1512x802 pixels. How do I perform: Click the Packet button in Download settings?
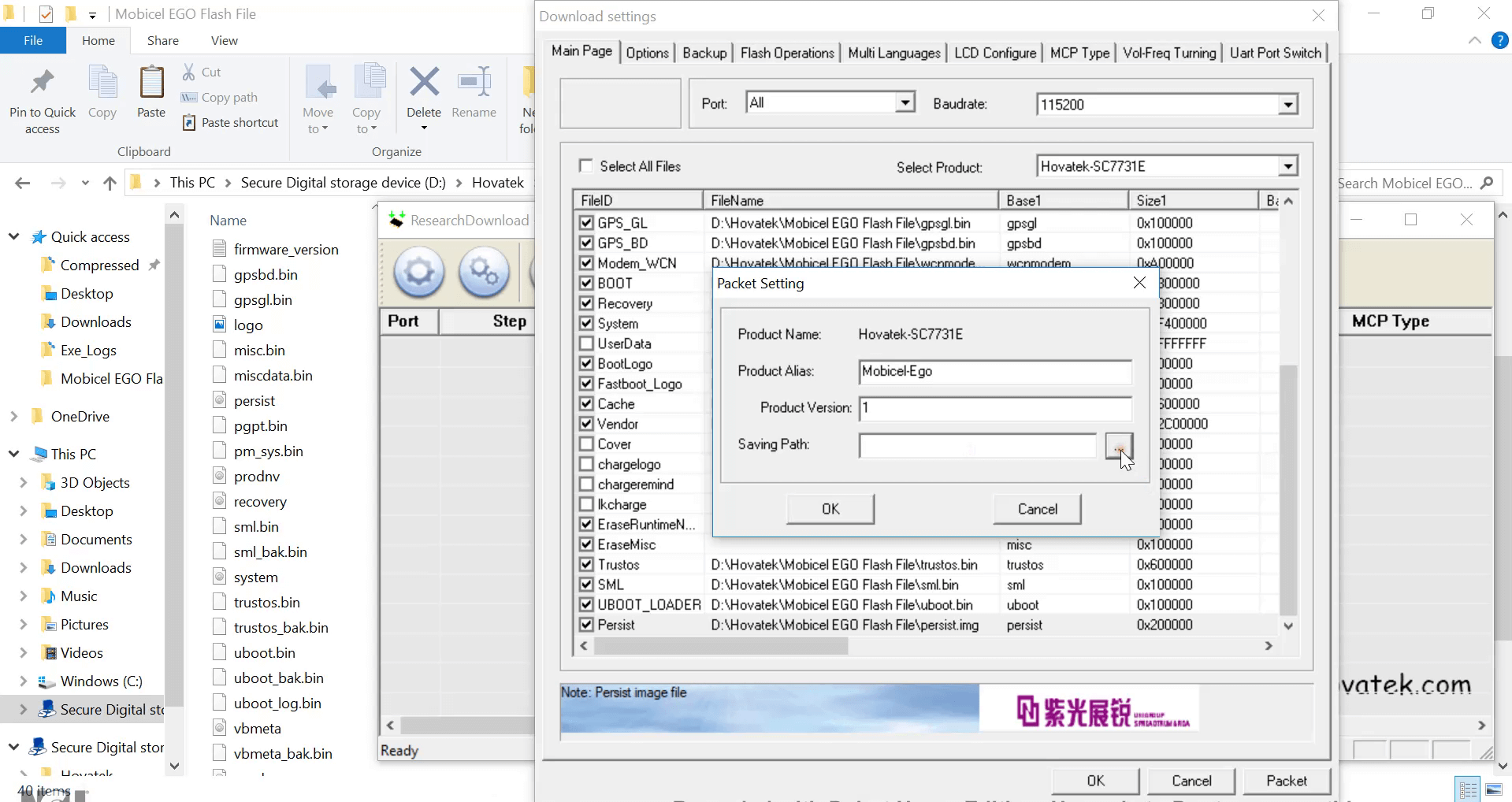(1286, 781)
